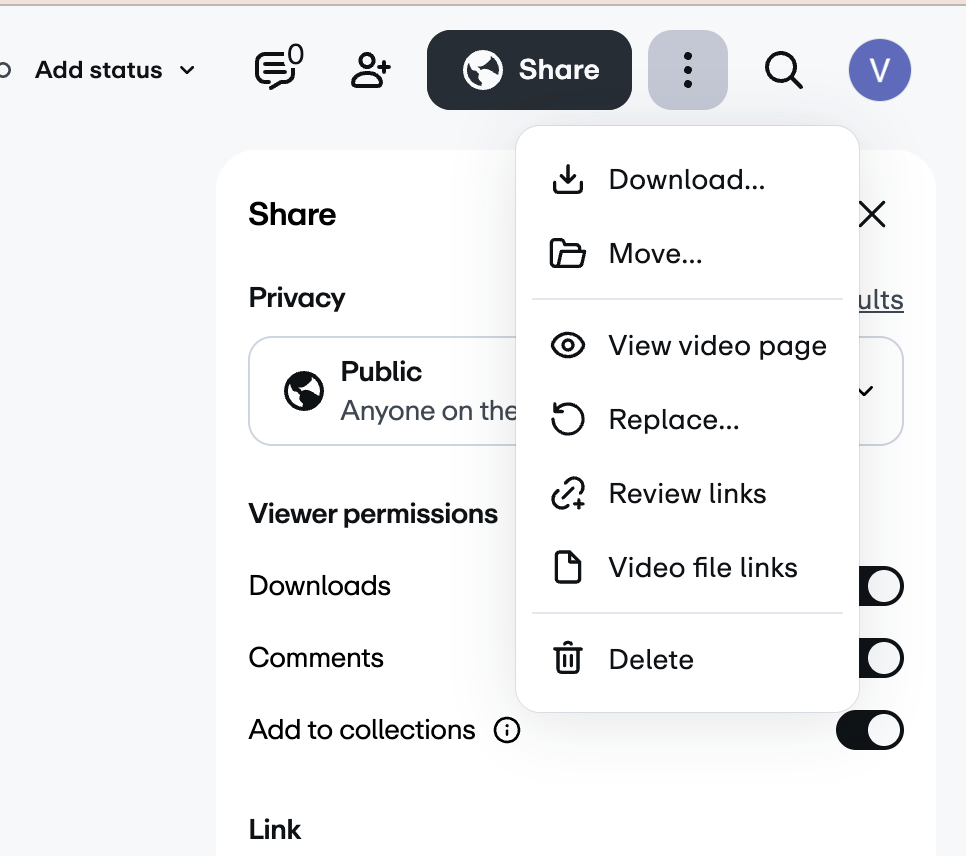Open search with the magnifier icon

coord(784,70)
